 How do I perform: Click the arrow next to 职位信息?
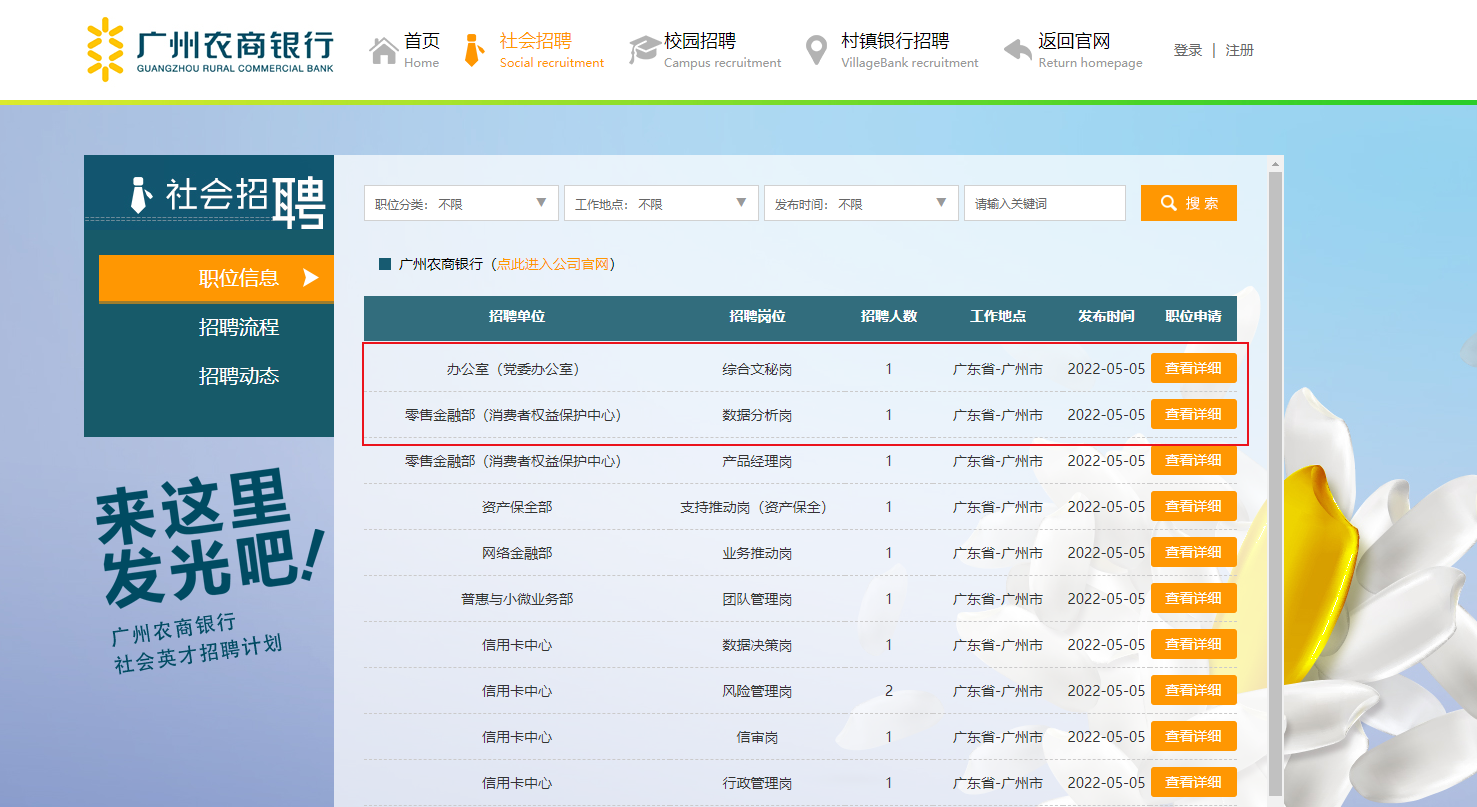(311, 278)
